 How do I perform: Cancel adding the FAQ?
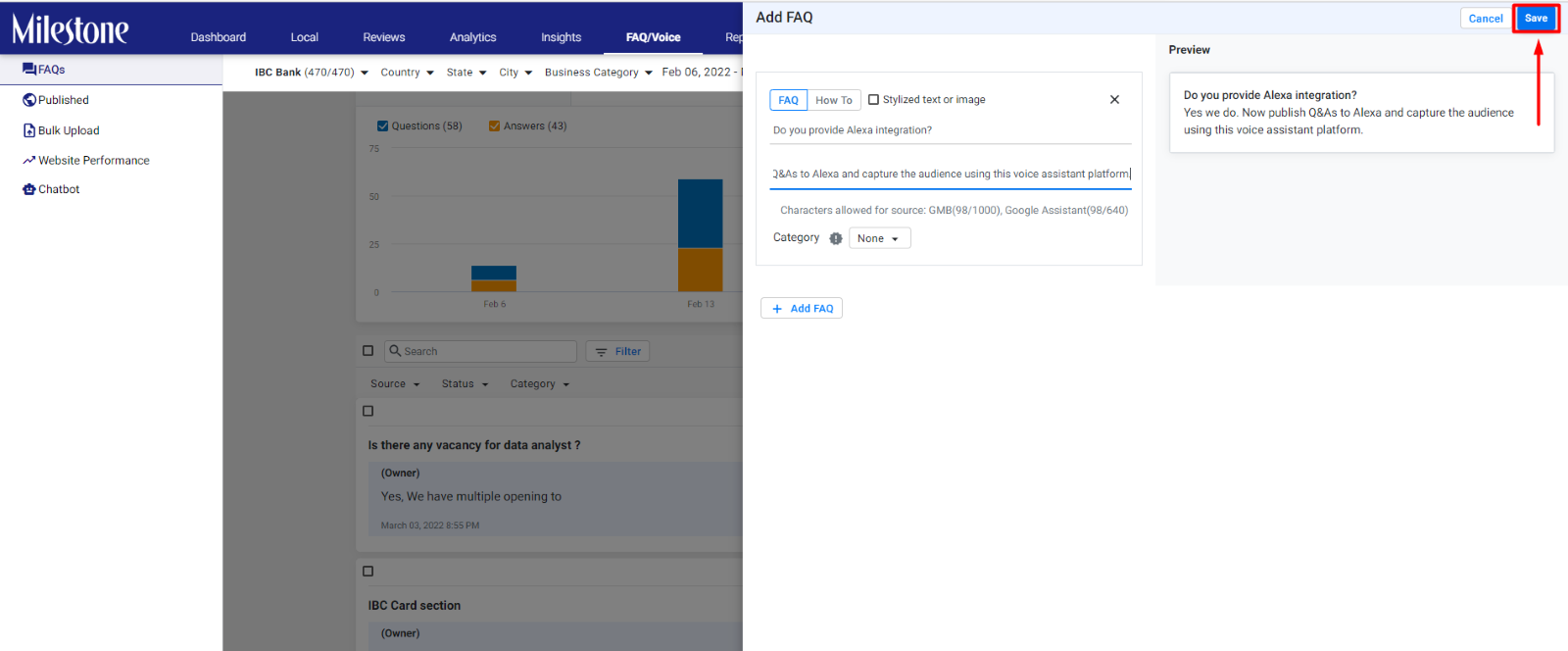click(x=1486, y=19)
